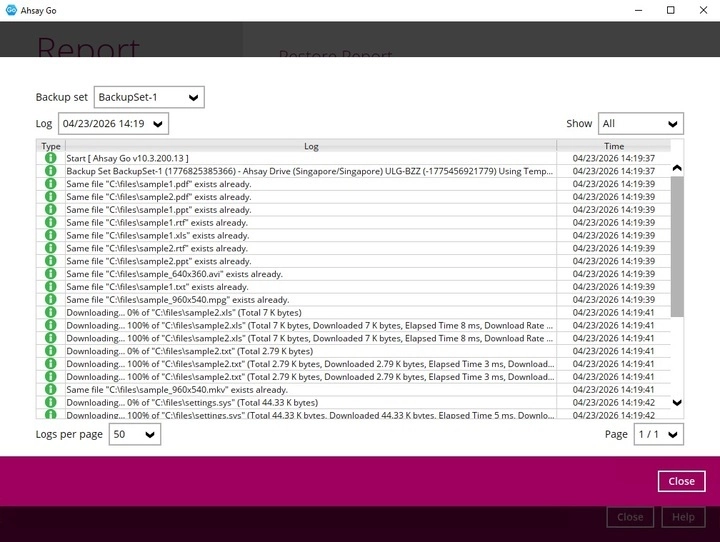Viewport: 720px width, 542px height.
Task: Click the Log column header
Action: click(311, 146)
